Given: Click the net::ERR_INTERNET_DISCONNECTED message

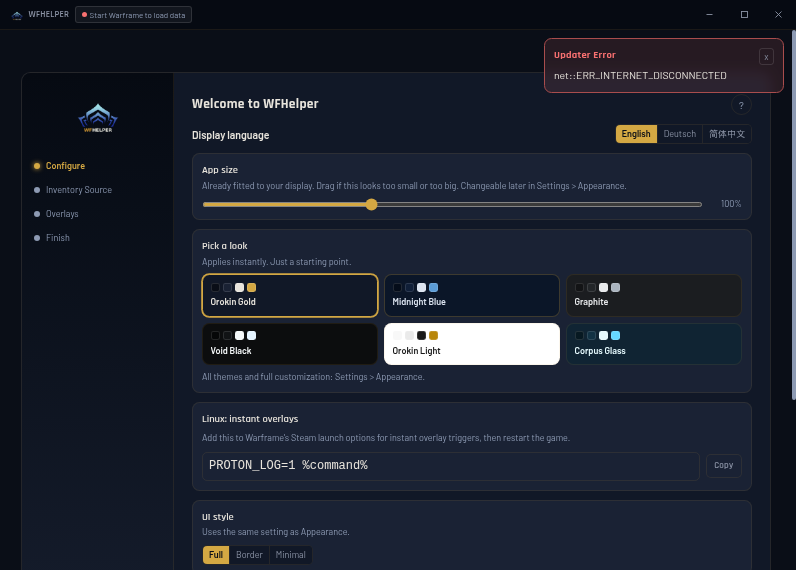Looking at the screenshot, I should click(640, 76).
